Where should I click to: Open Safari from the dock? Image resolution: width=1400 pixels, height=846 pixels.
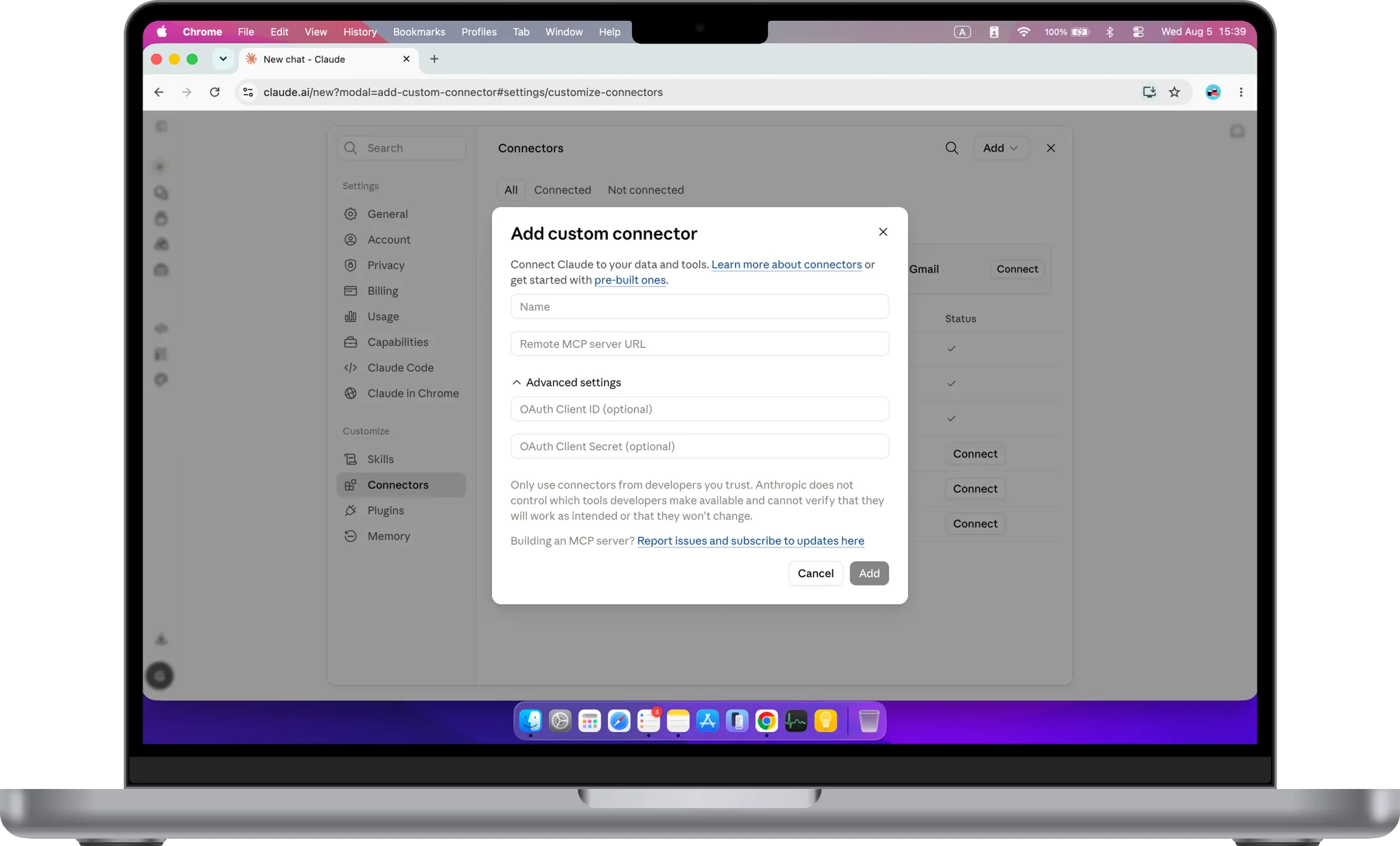pyautogui.click(x=619, y=720)
